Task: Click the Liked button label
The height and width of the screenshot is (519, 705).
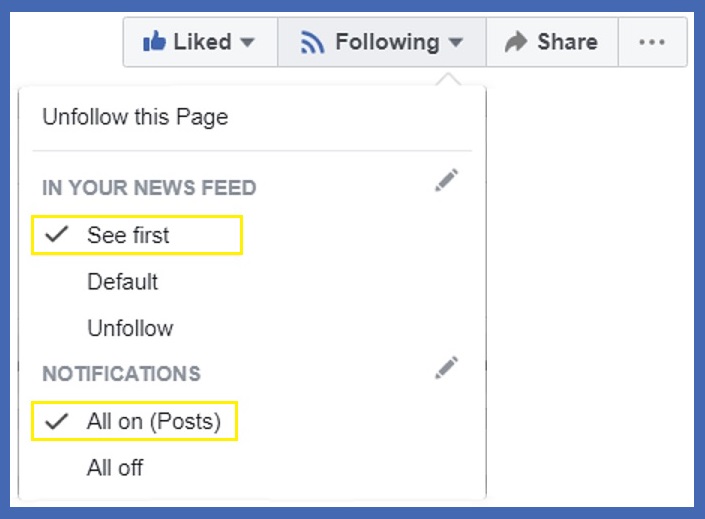Action: click(202, 42)
